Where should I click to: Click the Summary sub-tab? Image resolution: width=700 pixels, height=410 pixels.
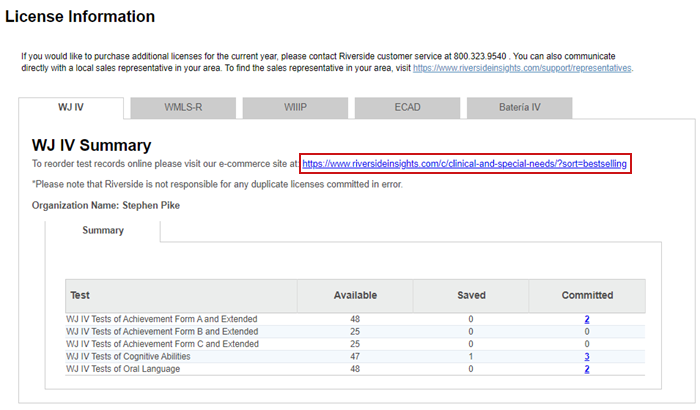tap(103, 230)
